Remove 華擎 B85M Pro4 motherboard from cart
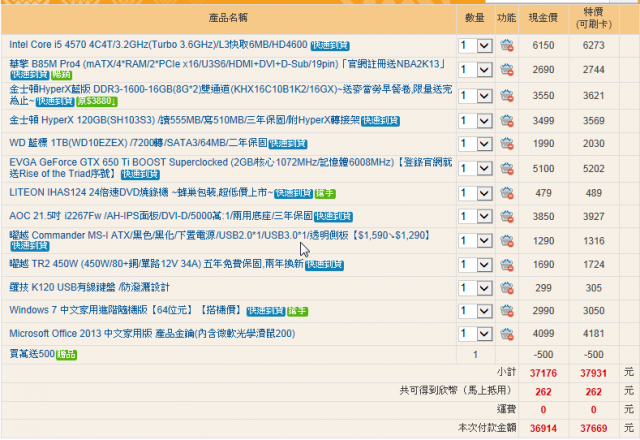Image resolution: width=640 pixels, height=440 pixels. pos(507,70)
